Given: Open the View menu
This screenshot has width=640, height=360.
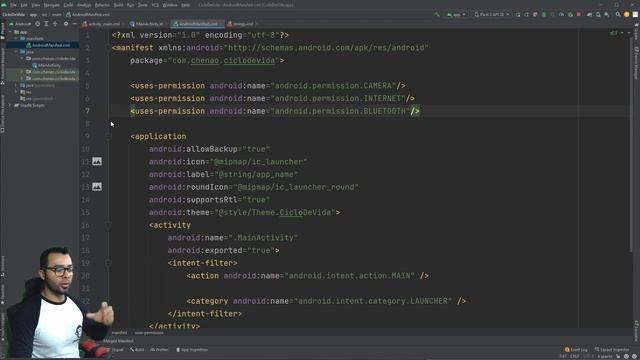Looking at the screenshot, I should (36, 5).
